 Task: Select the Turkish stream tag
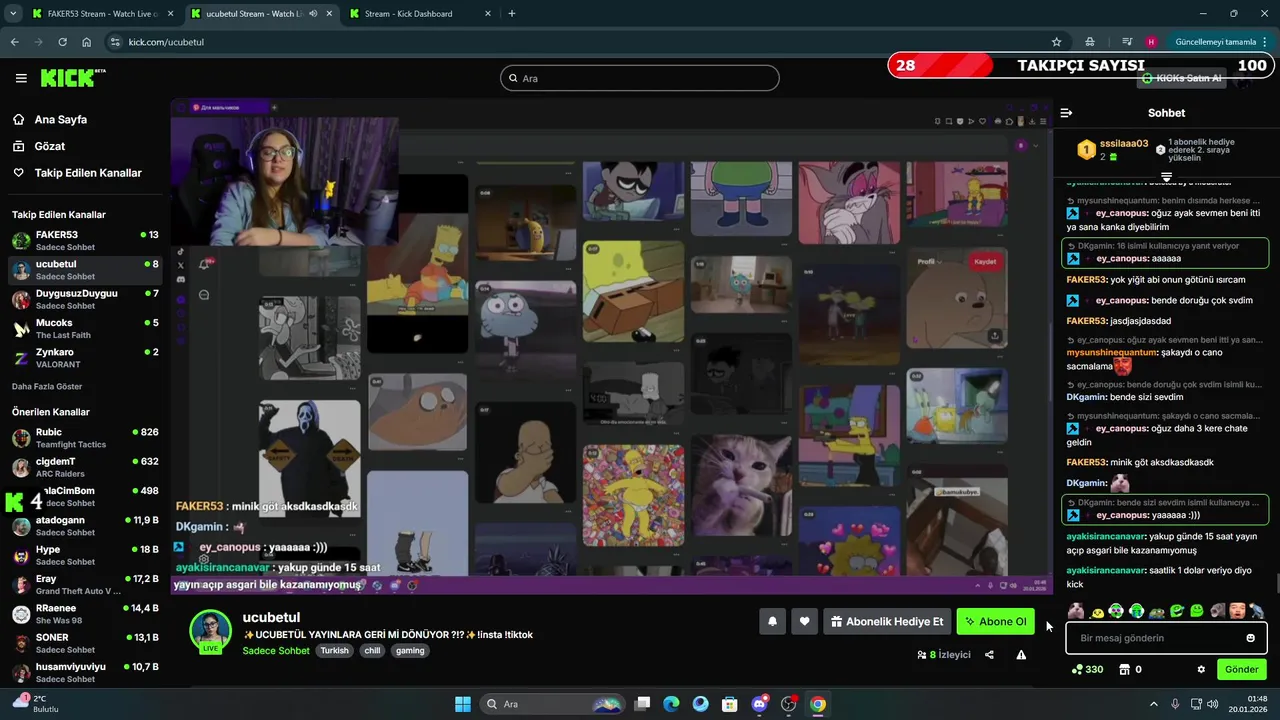click(334, 650)
